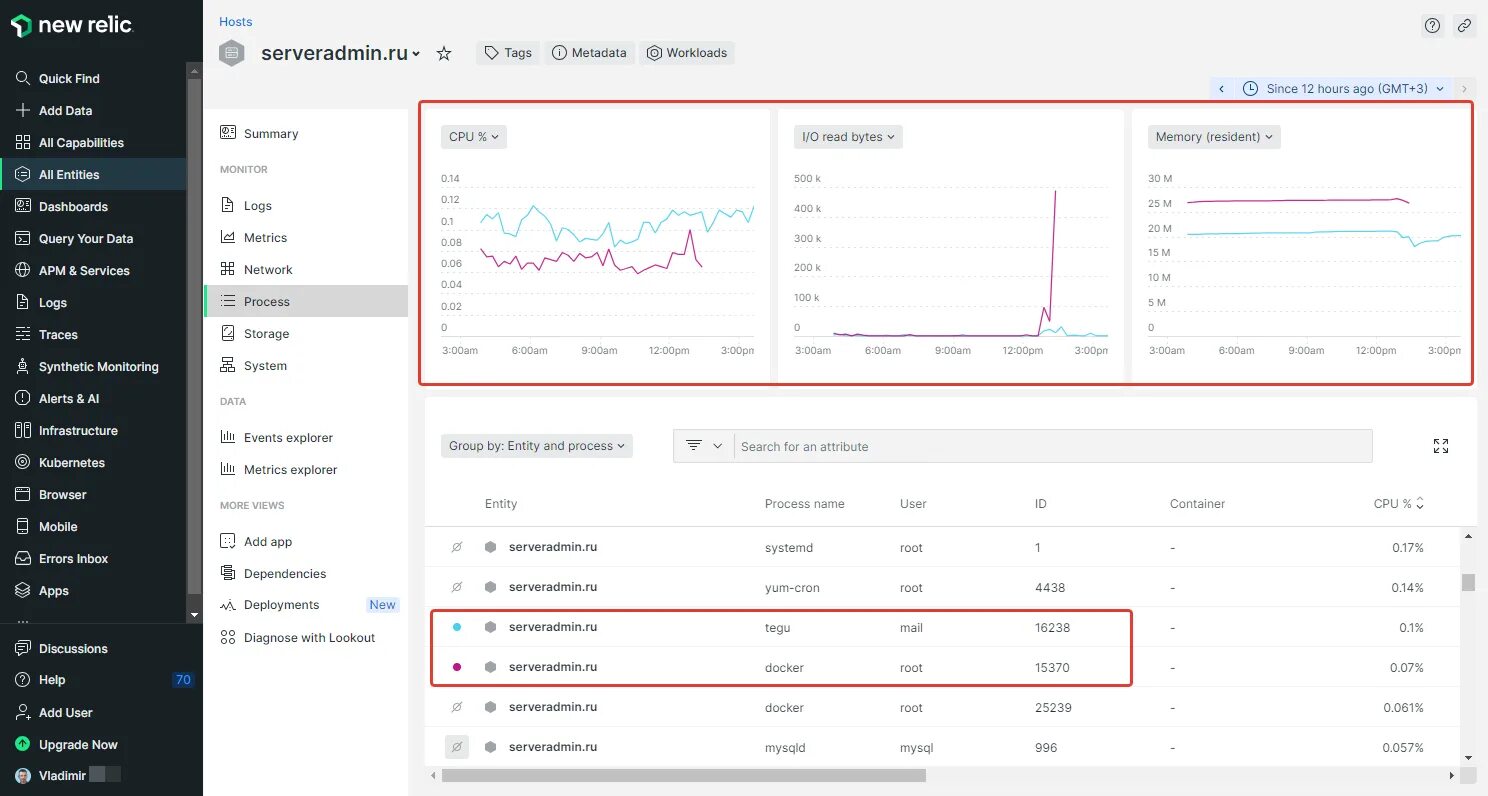Toggle chart visibility for mysqld row
This screenshot has width=1488, height=796.
click(x=457, y=747)
